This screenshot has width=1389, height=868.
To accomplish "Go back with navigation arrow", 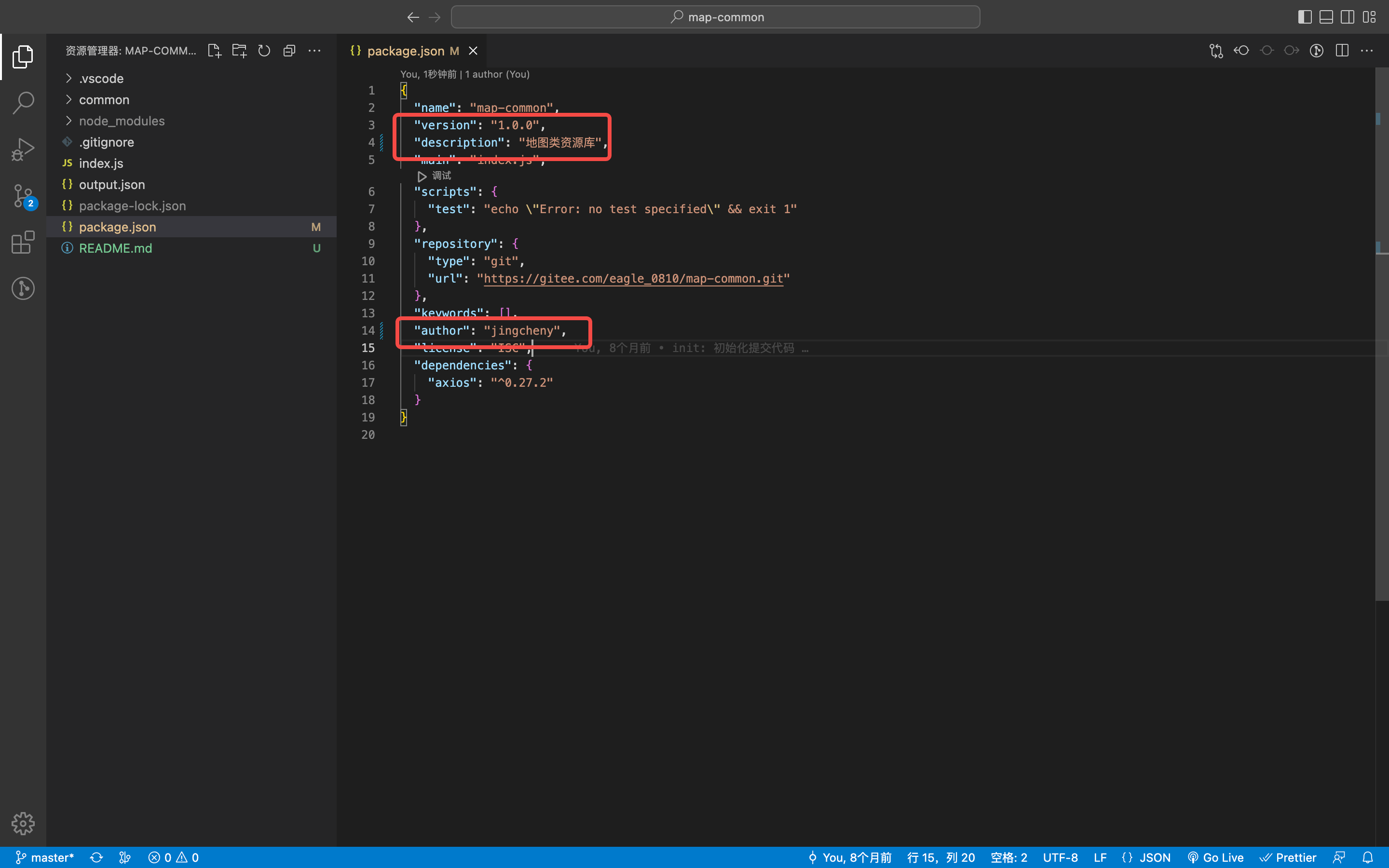I will 413,17.
